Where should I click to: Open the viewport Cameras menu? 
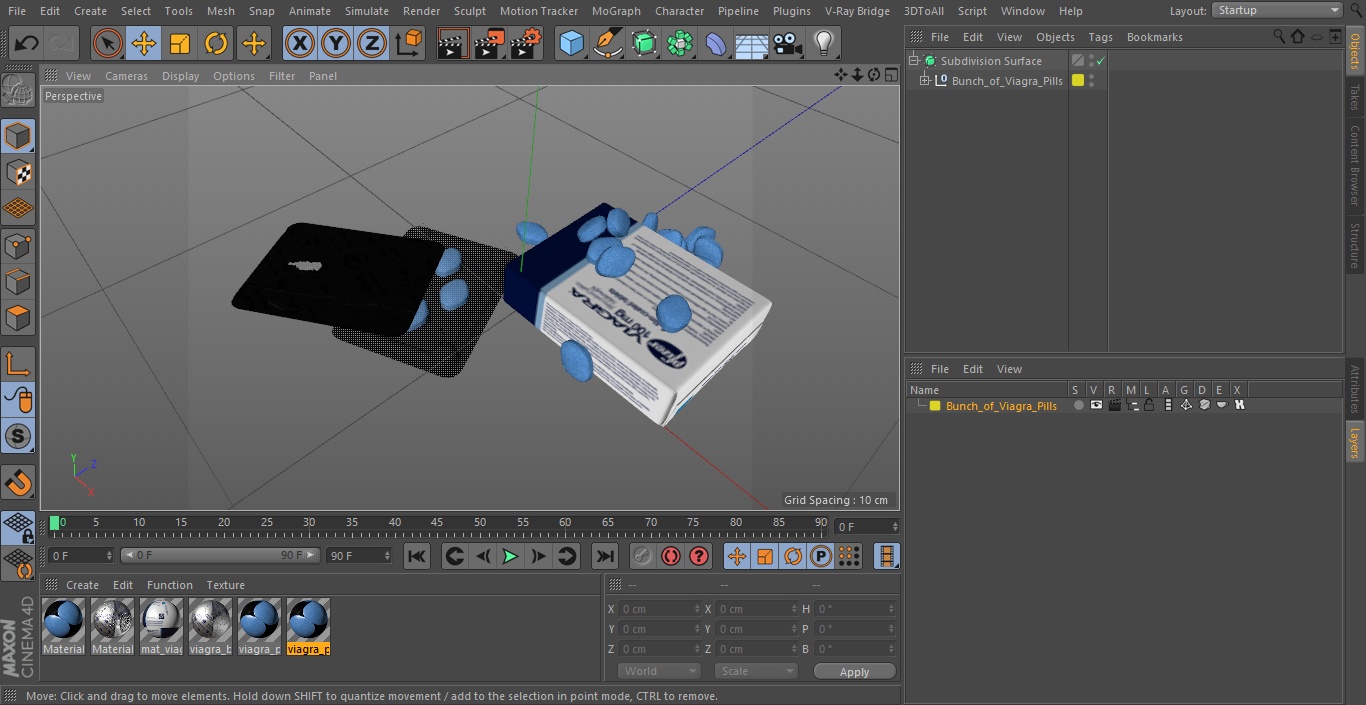click(x=126, y=76)
